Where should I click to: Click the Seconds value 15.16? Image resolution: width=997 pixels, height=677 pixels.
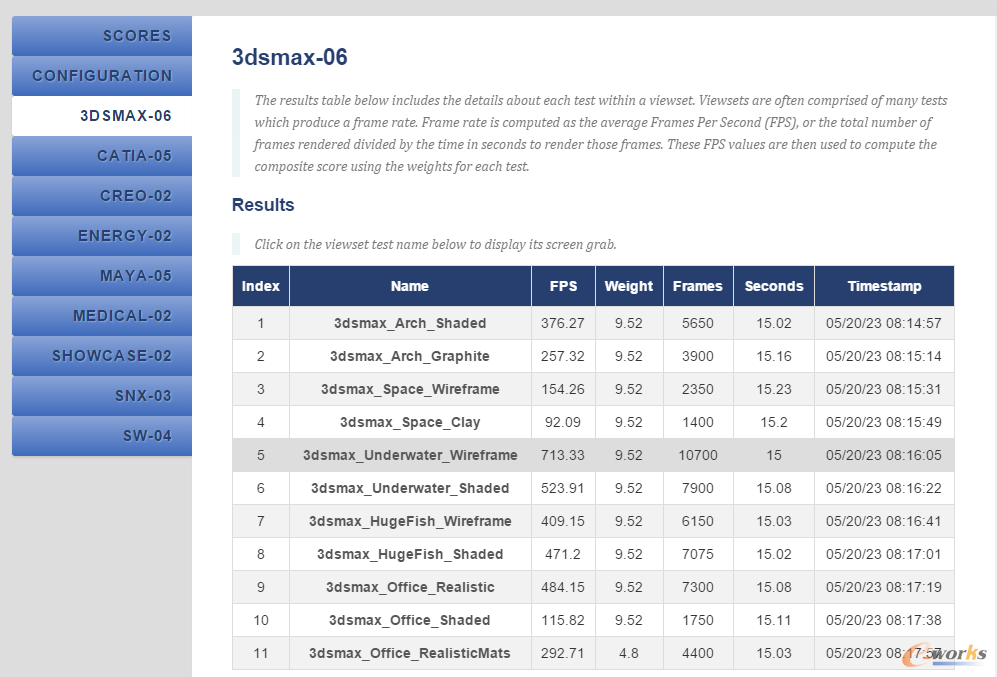tap(774, 356)
